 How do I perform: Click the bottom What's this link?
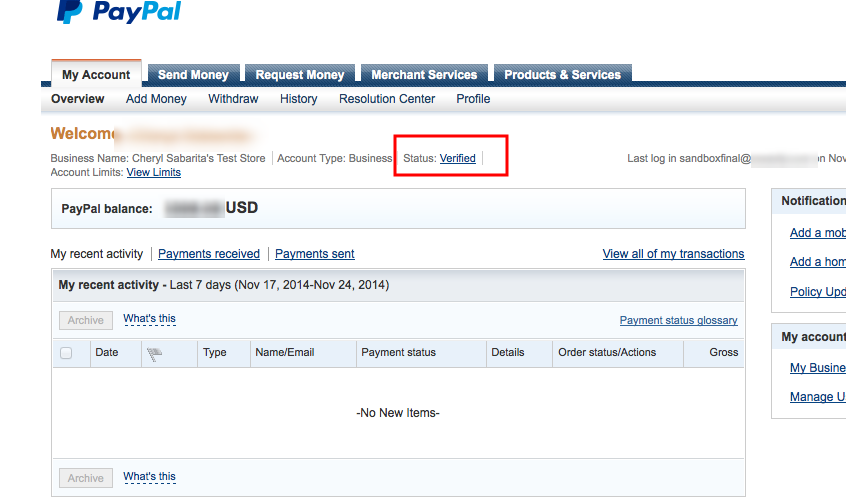pos(149,477)
